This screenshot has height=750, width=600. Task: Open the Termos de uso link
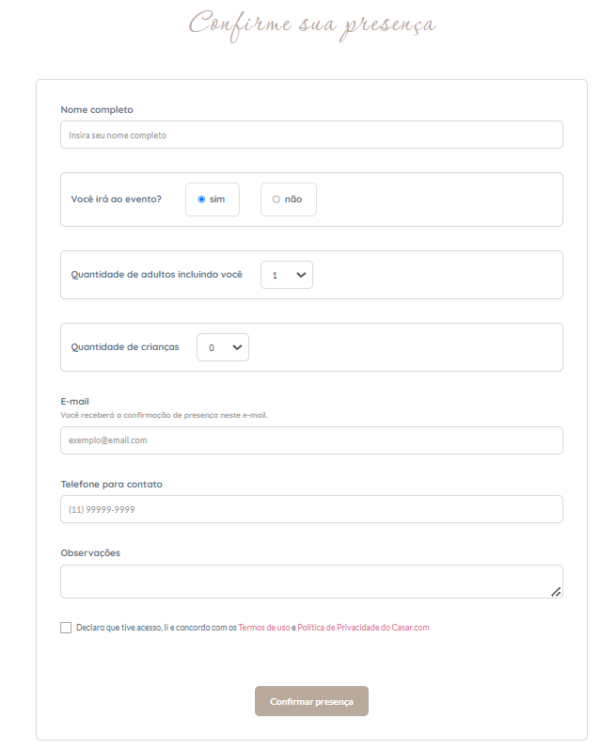click(x=264, y=628)
